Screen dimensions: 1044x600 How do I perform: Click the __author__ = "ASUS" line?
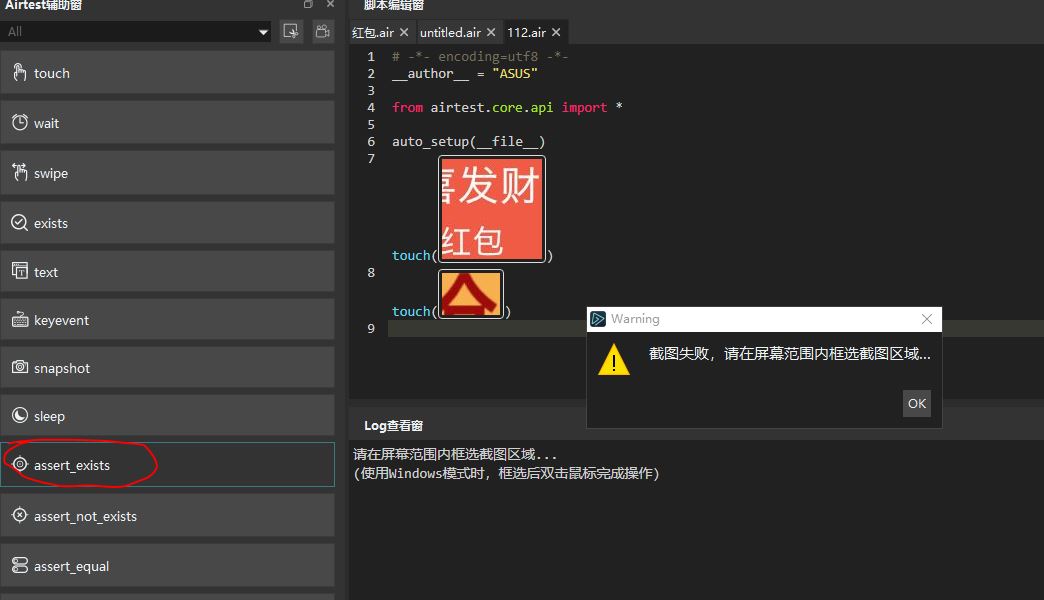pos(464,73)
